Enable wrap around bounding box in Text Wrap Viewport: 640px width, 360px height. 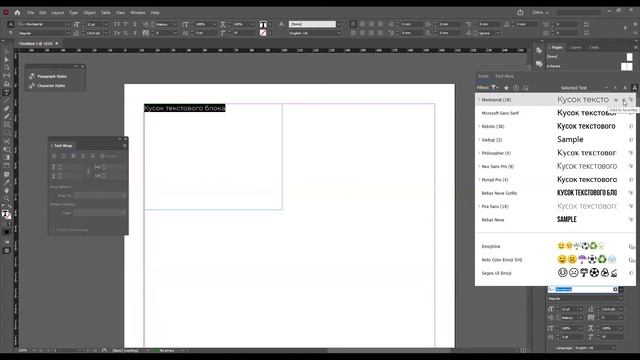coord(64,156)
